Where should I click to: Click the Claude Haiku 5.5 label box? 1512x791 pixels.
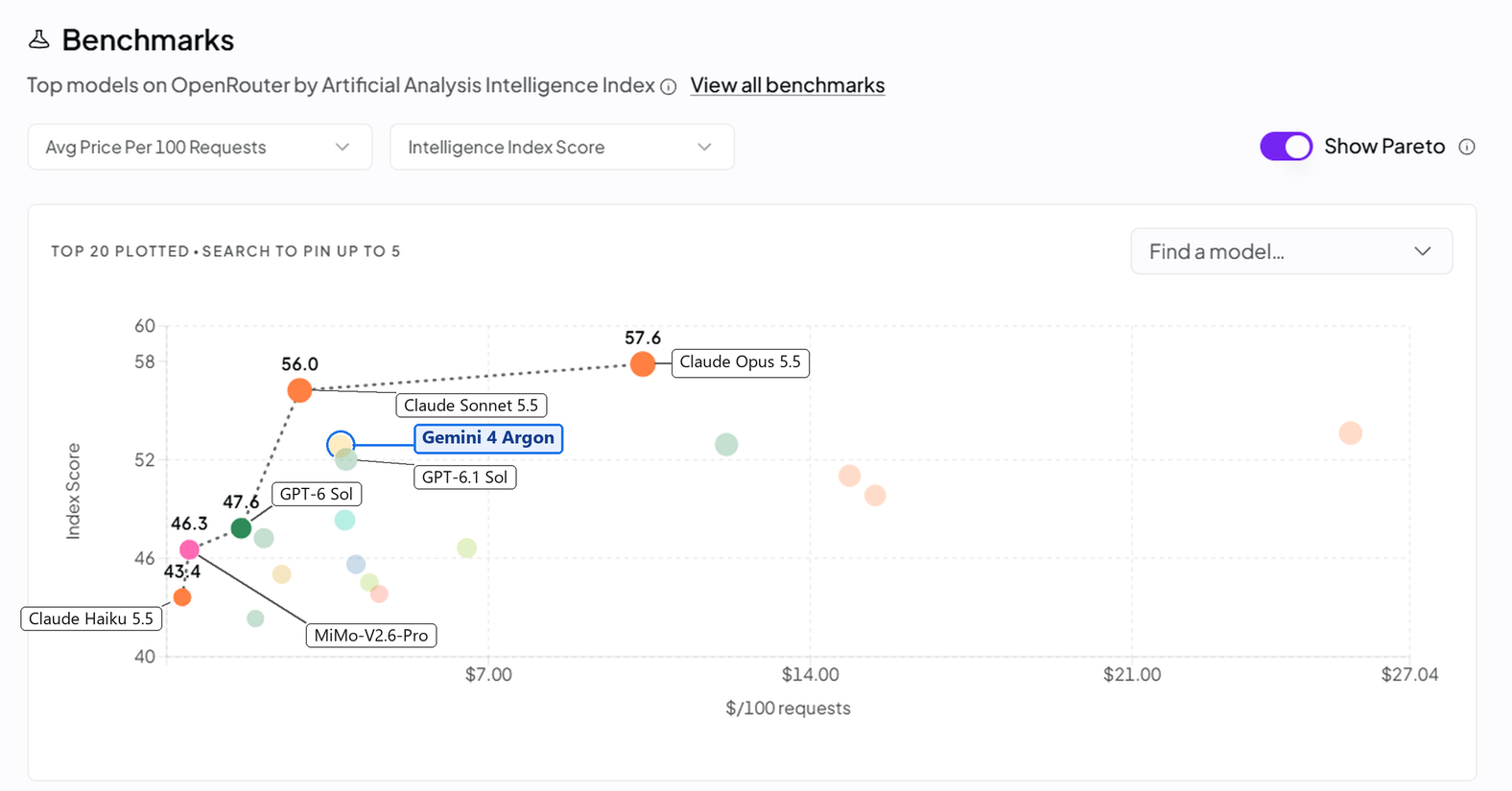(91, 618)
